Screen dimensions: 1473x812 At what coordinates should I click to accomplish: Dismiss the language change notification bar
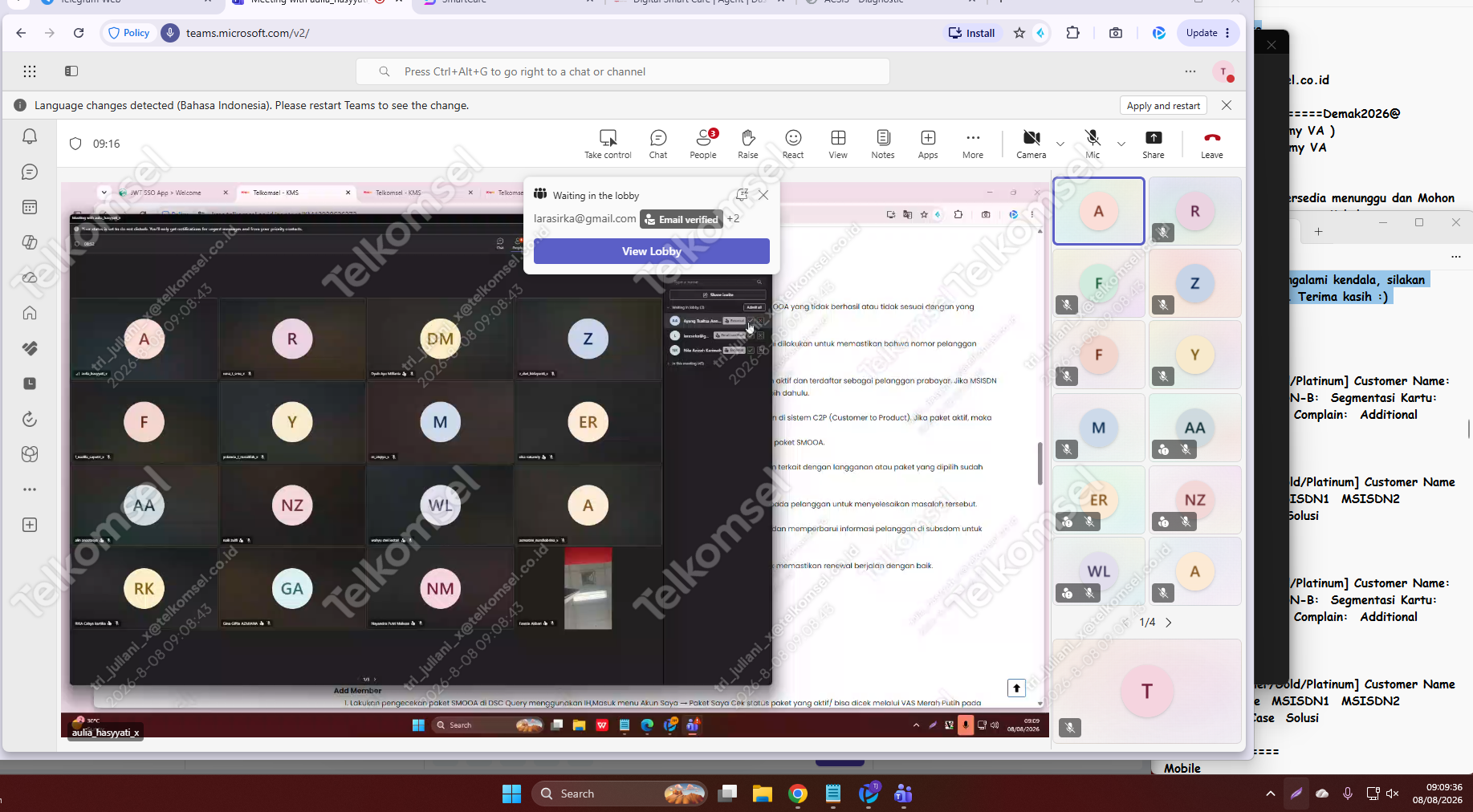(1227, 105)
